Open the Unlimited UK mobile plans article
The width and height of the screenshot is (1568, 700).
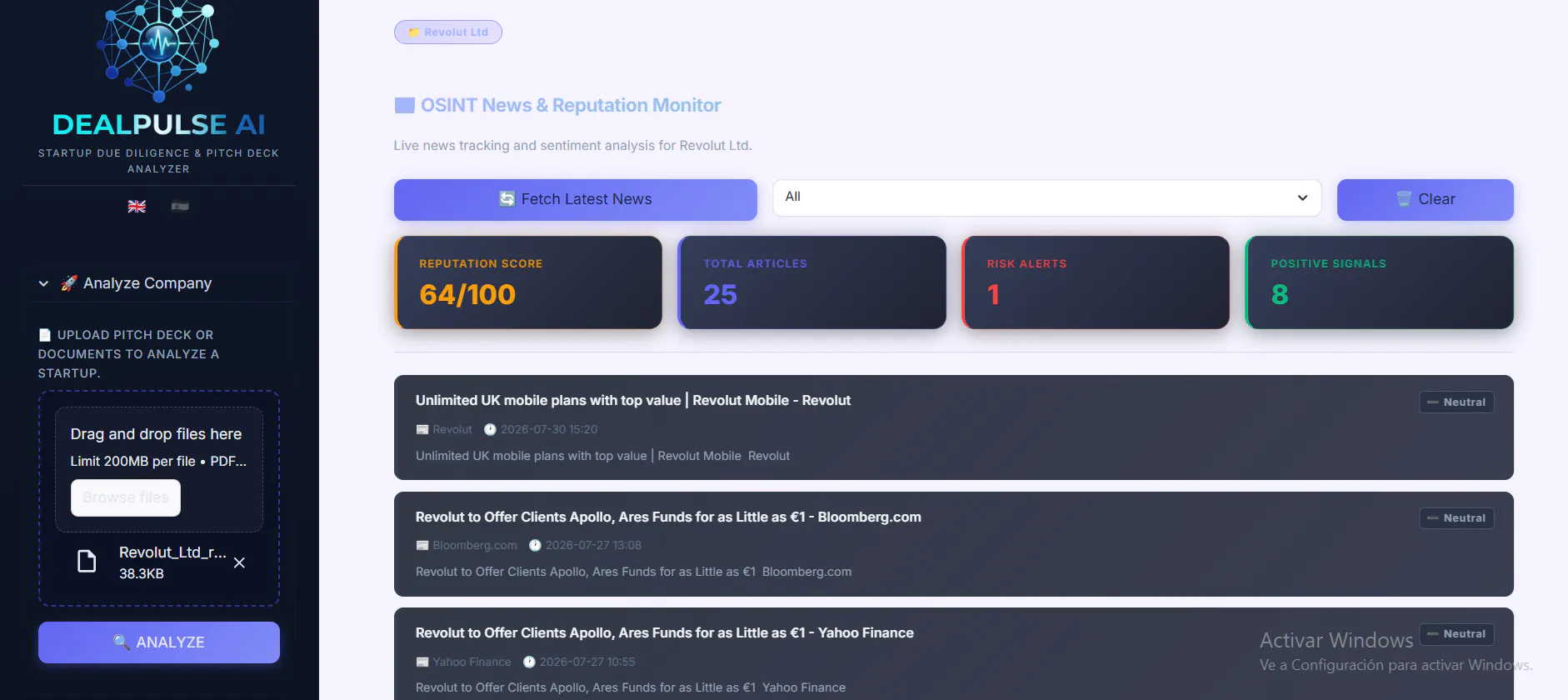pyautogui.click(x=633, y=400)
